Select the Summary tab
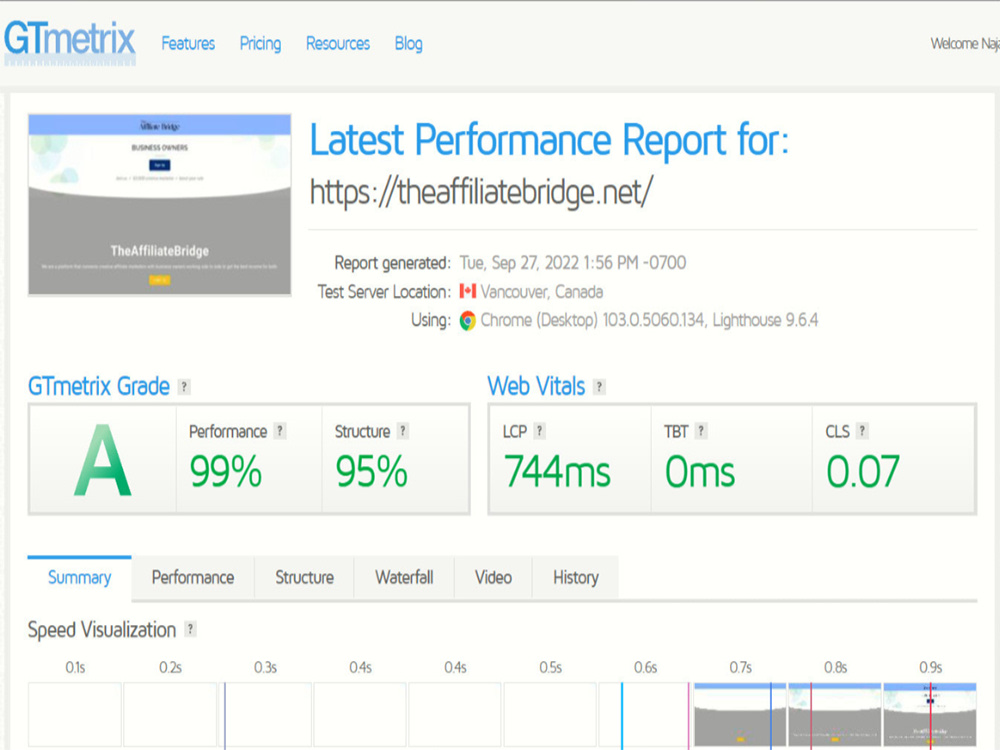Image resolution: width=1000 pixels, height=750 pixels. [80, 578]
